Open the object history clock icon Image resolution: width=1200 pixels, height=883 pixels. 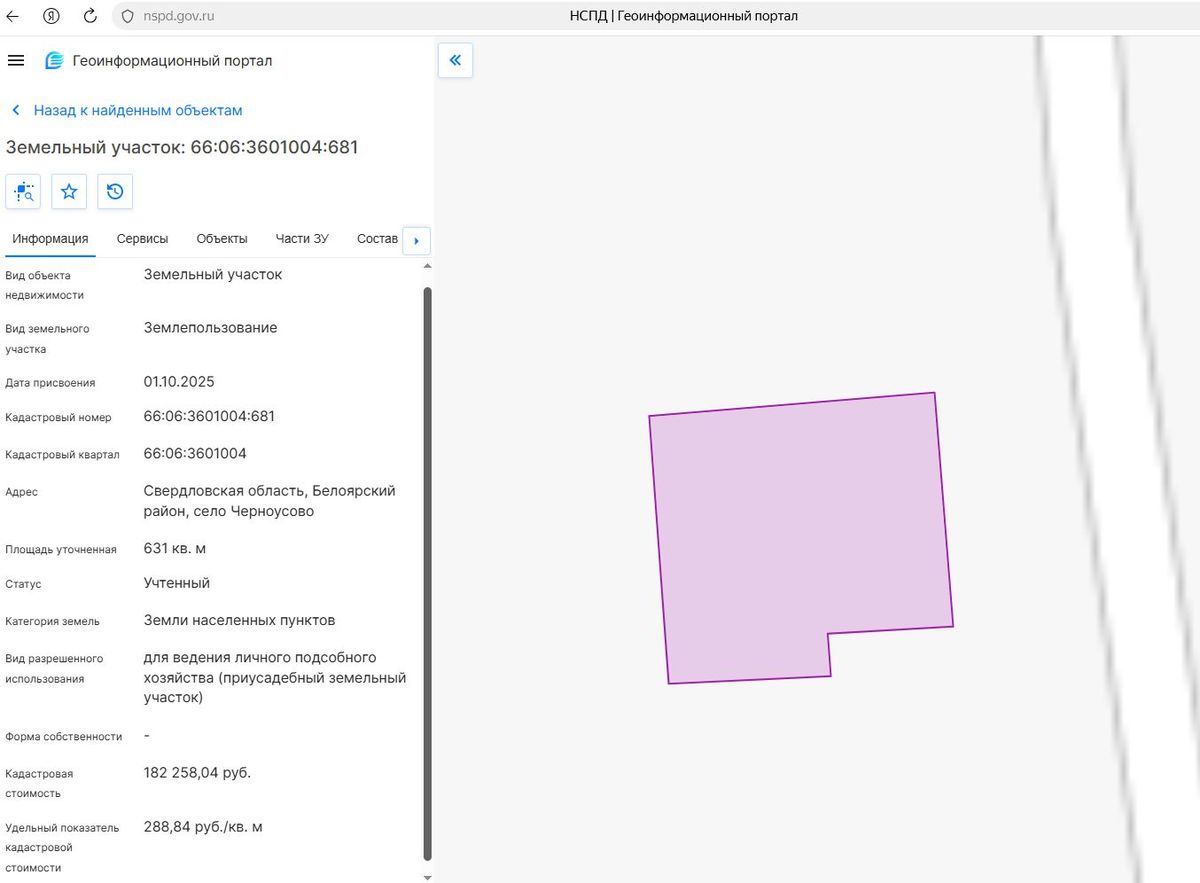pyautogui.click(x=115, y=191)
